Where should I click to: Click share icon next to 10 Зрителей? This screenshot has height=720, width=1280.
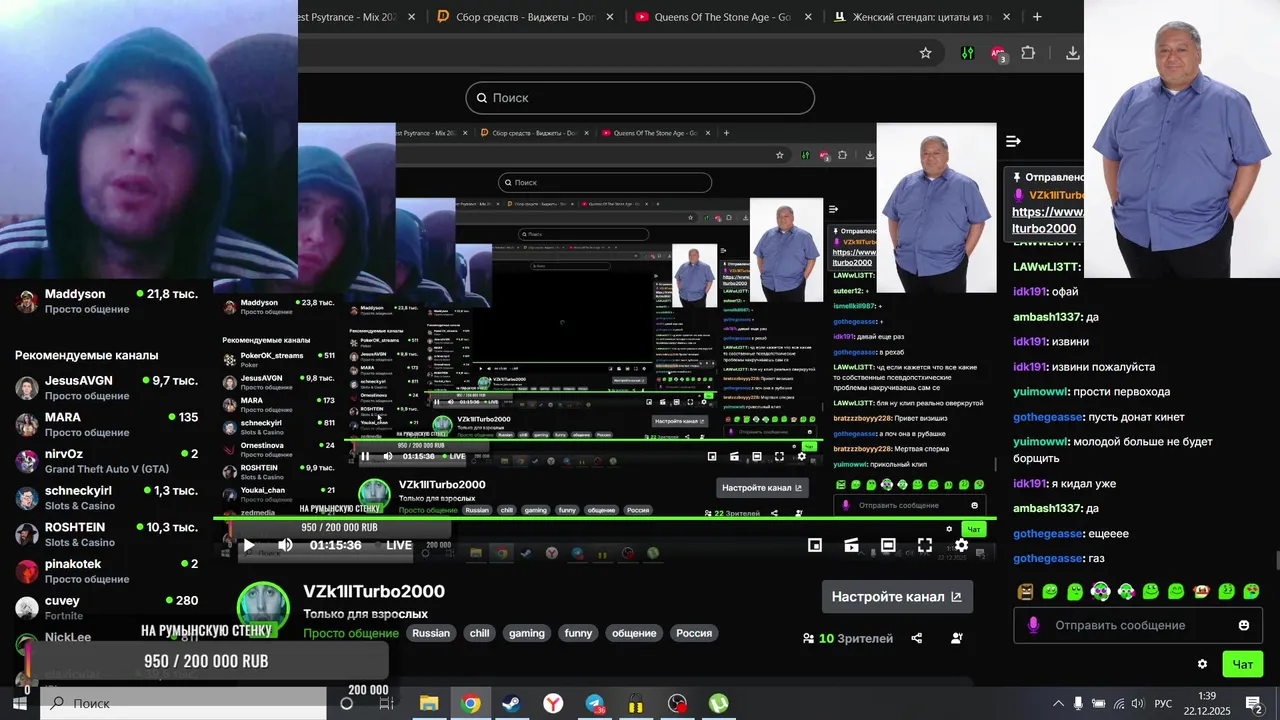point(917,638)
